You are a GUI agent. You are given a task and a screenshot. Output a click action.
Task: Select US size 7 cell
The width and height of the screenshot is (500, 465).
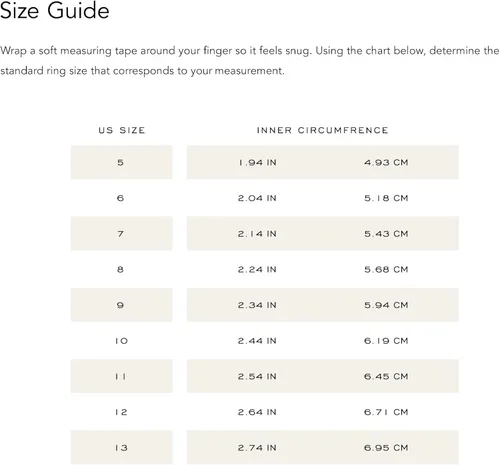[x=122, y=233]
